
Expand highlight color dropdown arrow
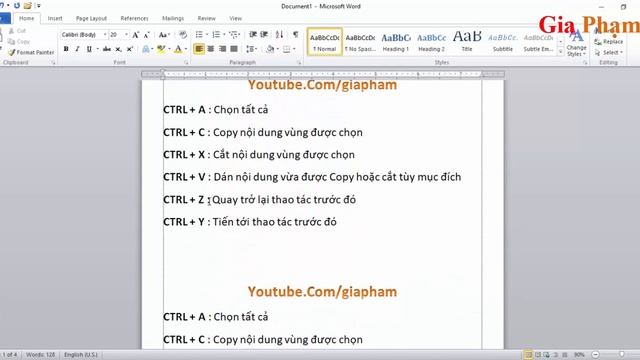(x=169, y=49)
